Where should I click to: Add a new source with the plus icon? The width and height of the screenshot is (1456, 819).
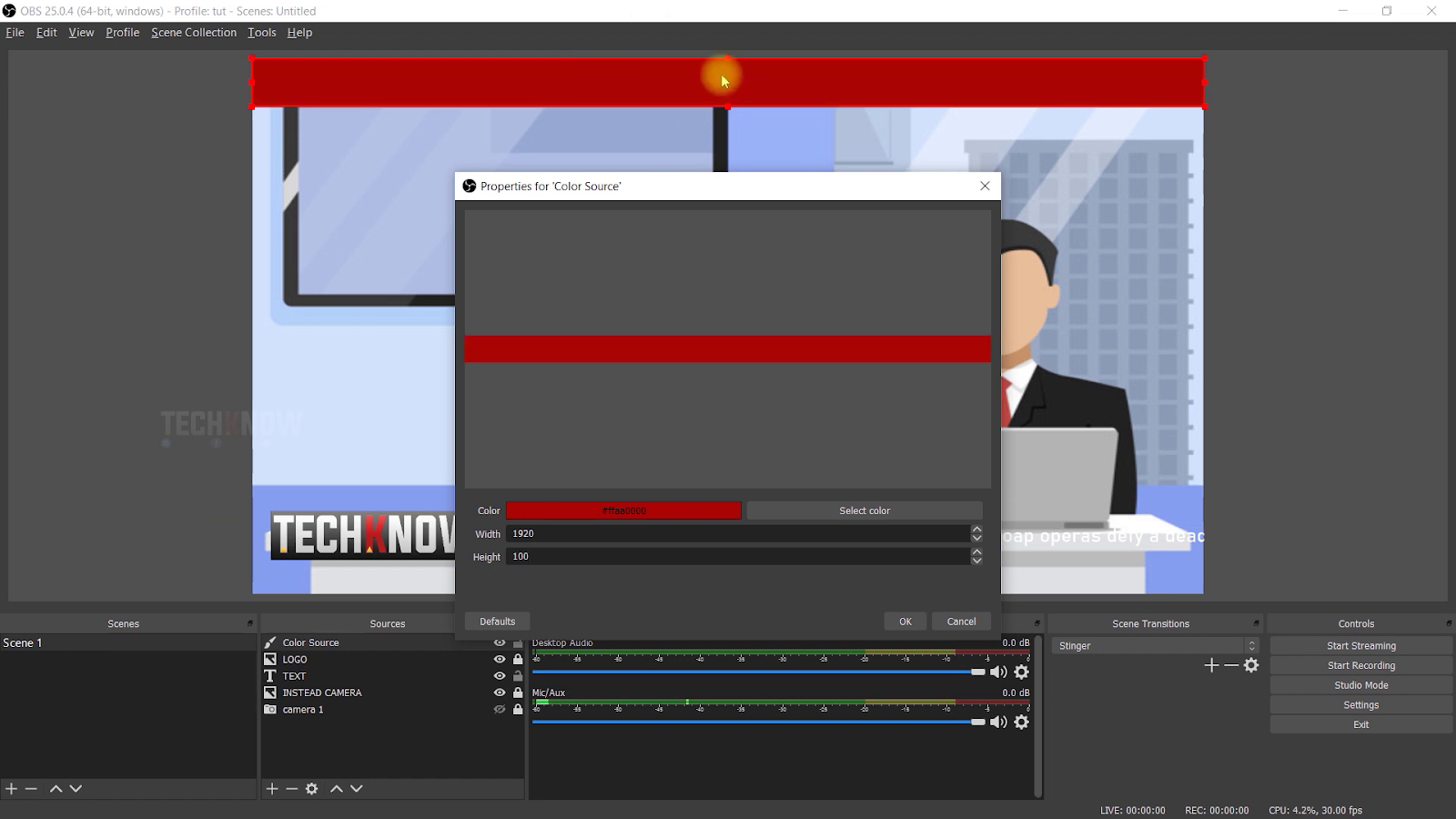point(272,789)
